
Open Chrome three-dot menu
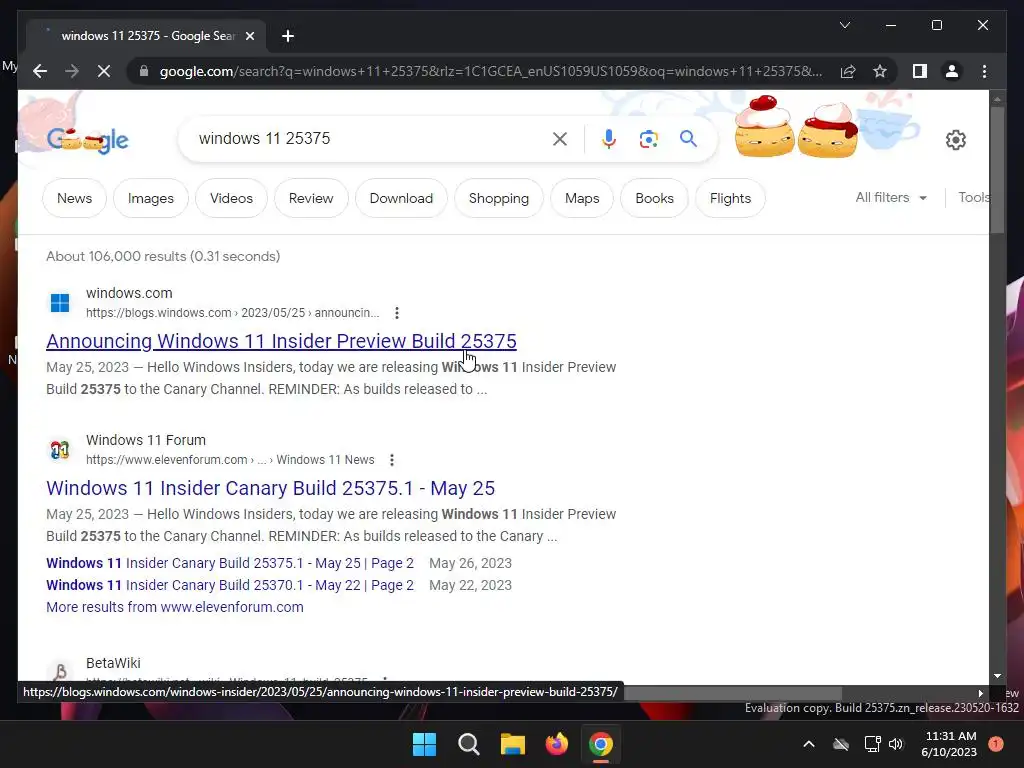pyautogui.click(x=984, y=71)
